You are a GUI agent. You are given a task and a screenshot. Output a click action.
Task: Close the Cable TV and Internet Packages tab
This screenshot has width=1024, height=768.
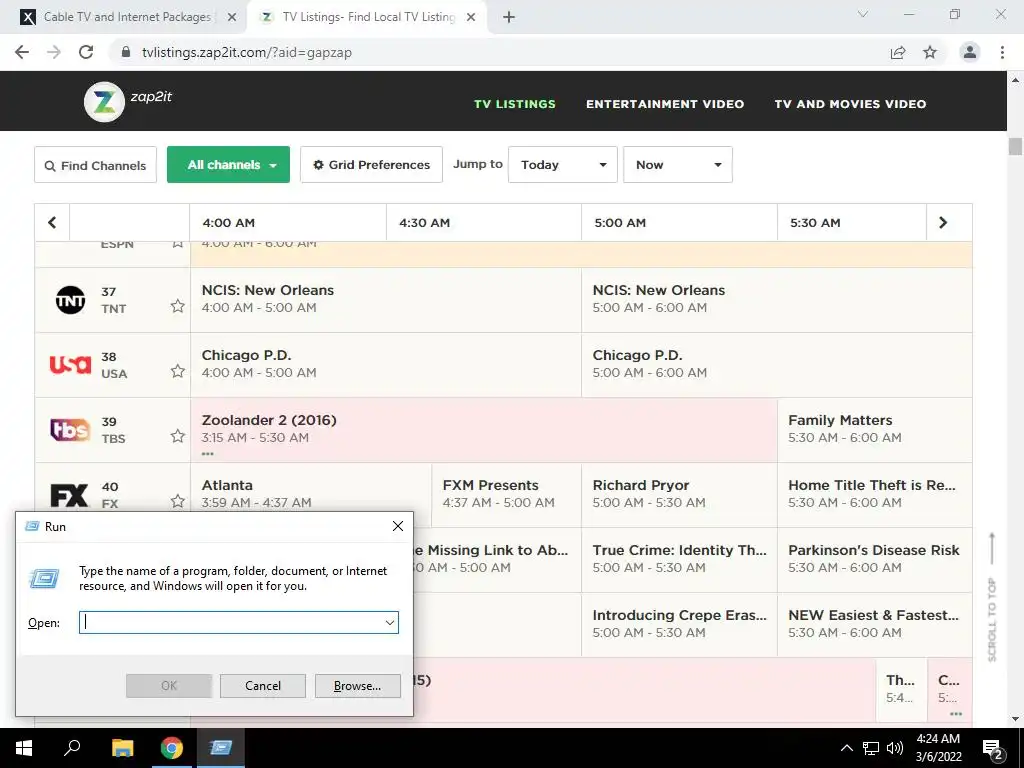coord(232,17)
